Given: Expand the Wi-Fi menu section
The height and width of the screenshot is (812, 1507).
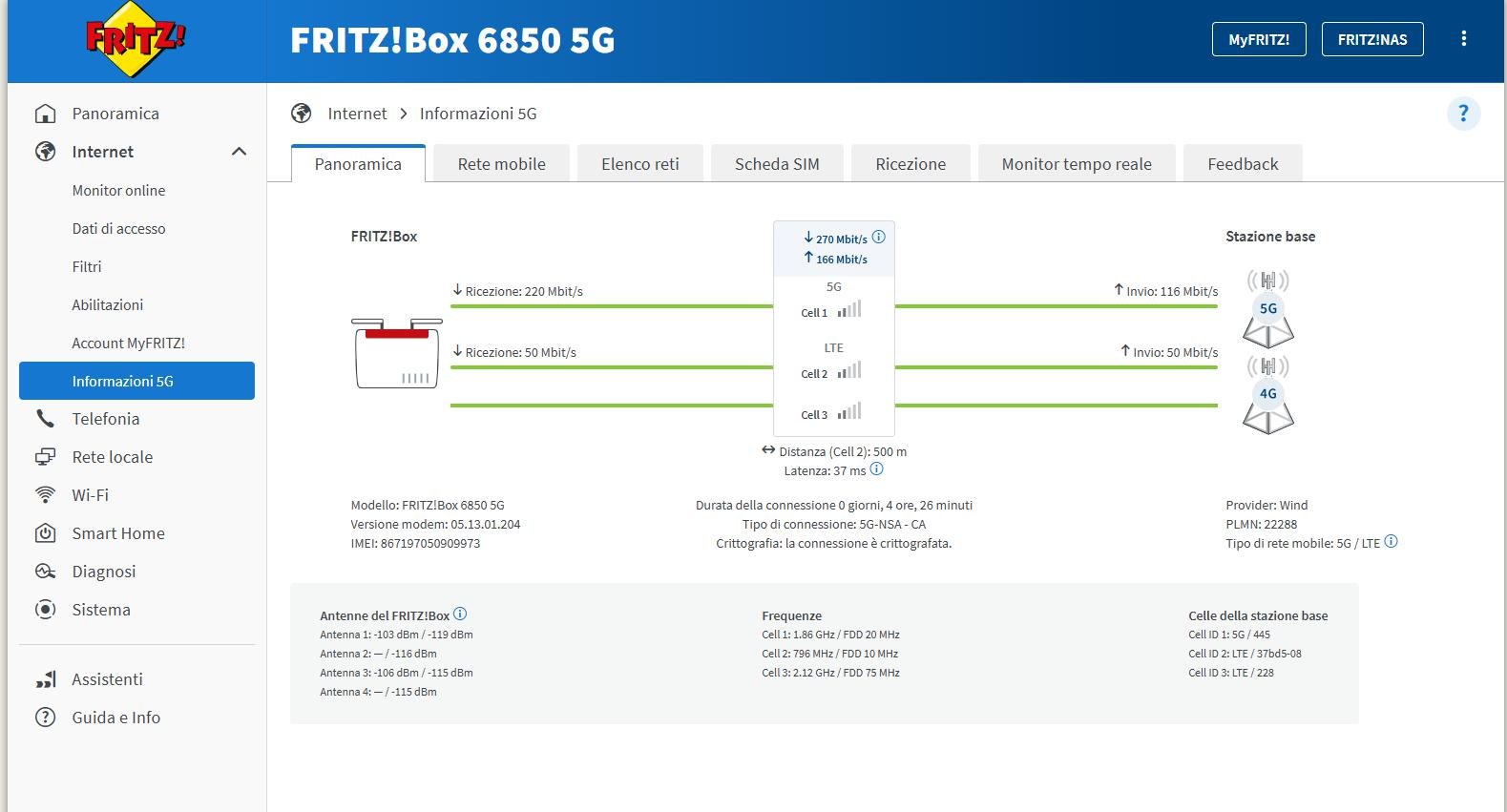Looking at the screenshot, I should point(91,495).
